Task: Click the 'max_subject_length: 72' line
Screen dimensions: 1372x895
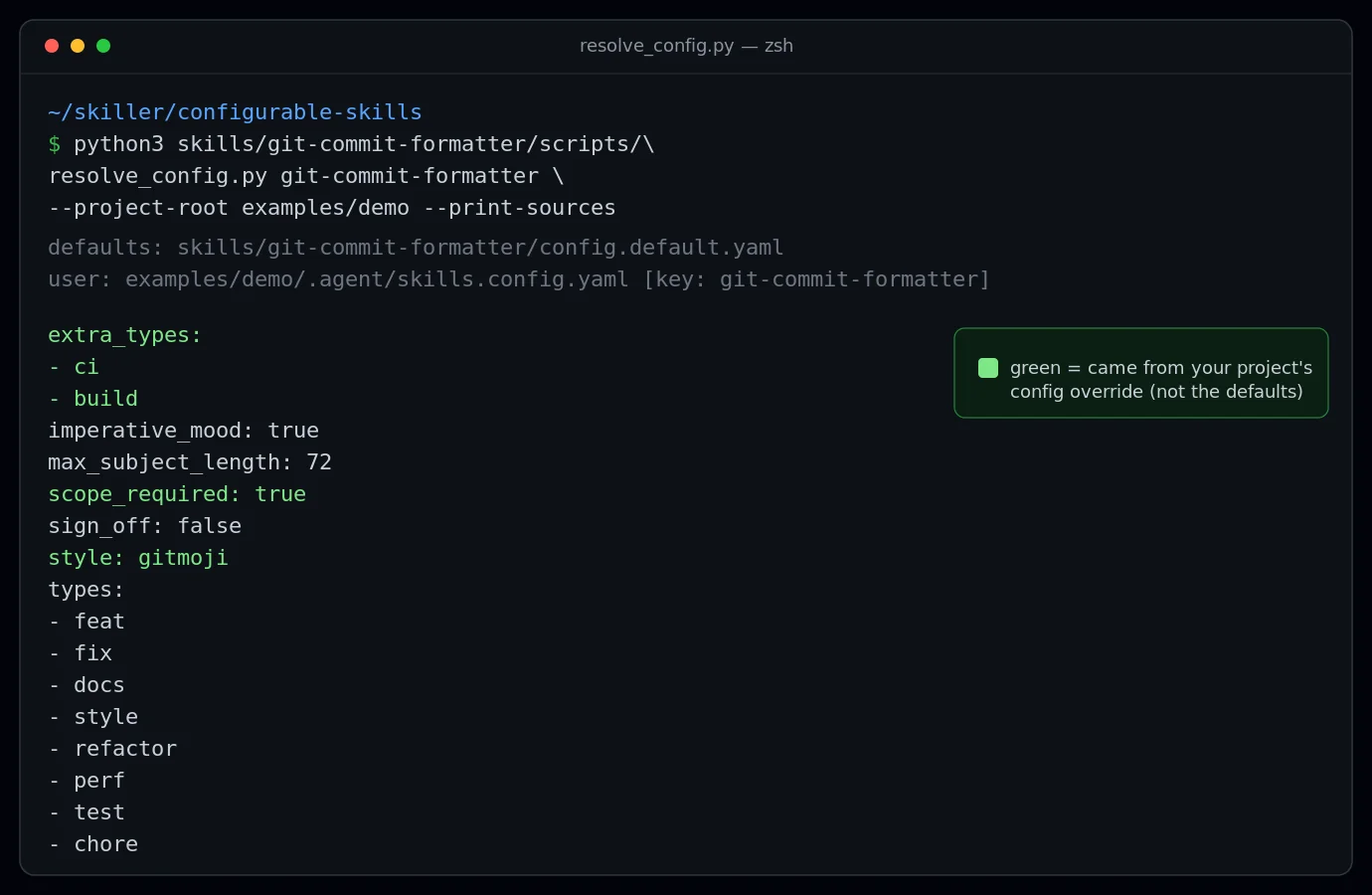Action: coord(190,462)
